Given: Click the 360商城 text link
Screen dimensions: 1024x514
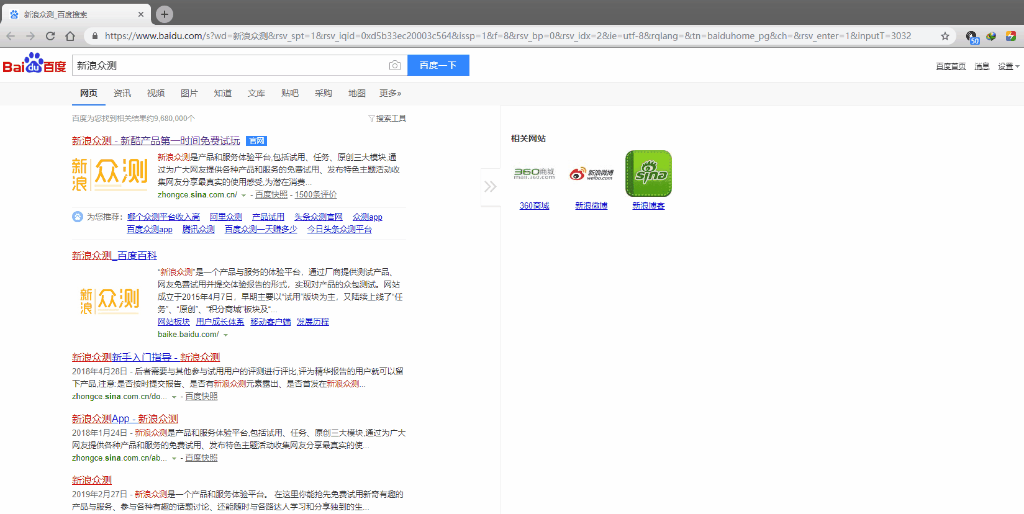Looking at the screenshot, I should [x=534, y=206].
